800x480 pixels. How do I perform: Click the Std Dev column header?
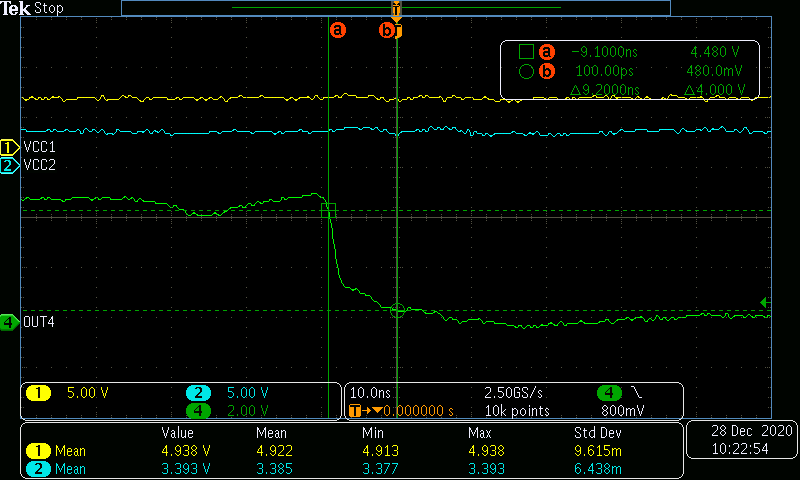pyautogui.click(x=597, y=433)
